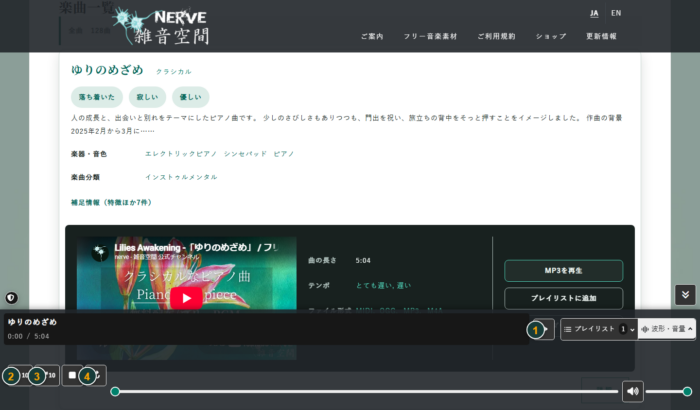Click the YouTube channel avatar icon

100,252
